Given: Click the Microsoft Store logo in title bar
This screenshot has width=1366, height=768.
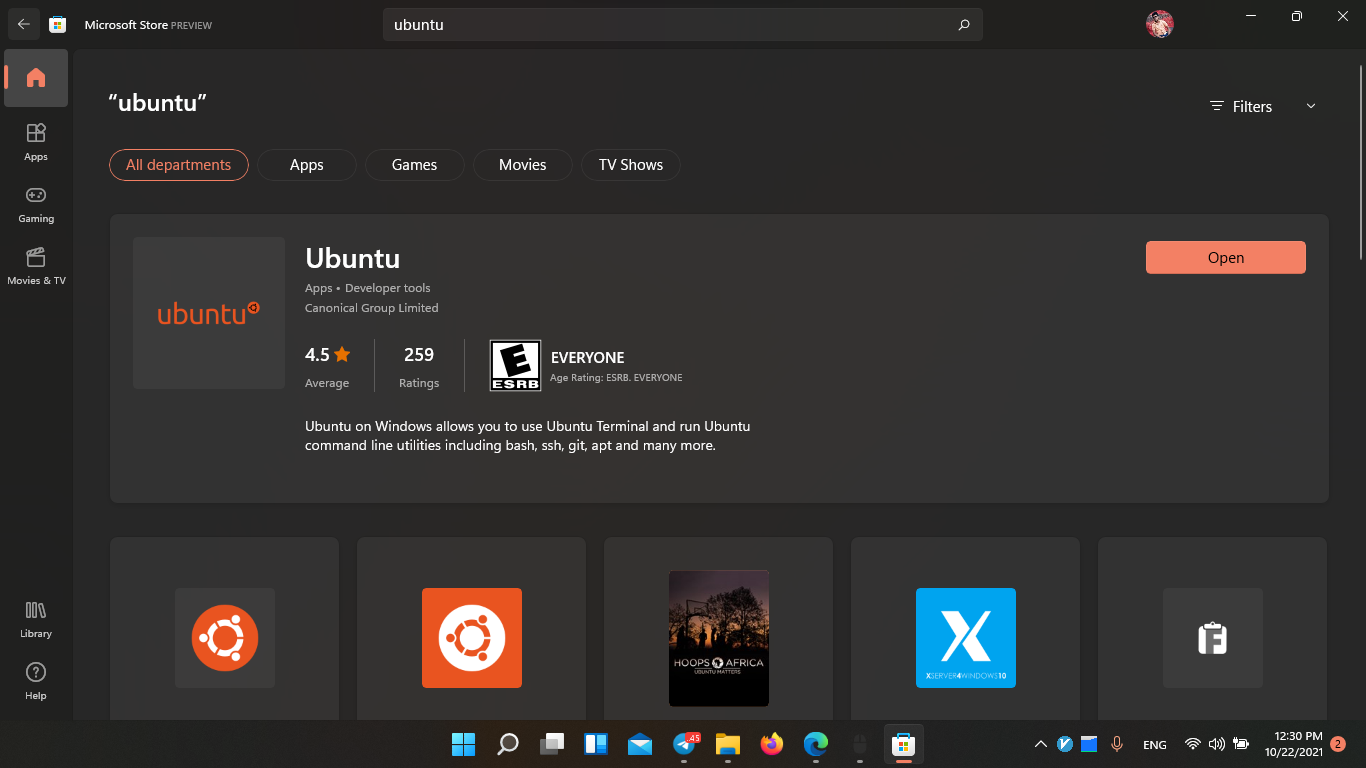Looking at the screenshot, I should click(x=58, y=24).
